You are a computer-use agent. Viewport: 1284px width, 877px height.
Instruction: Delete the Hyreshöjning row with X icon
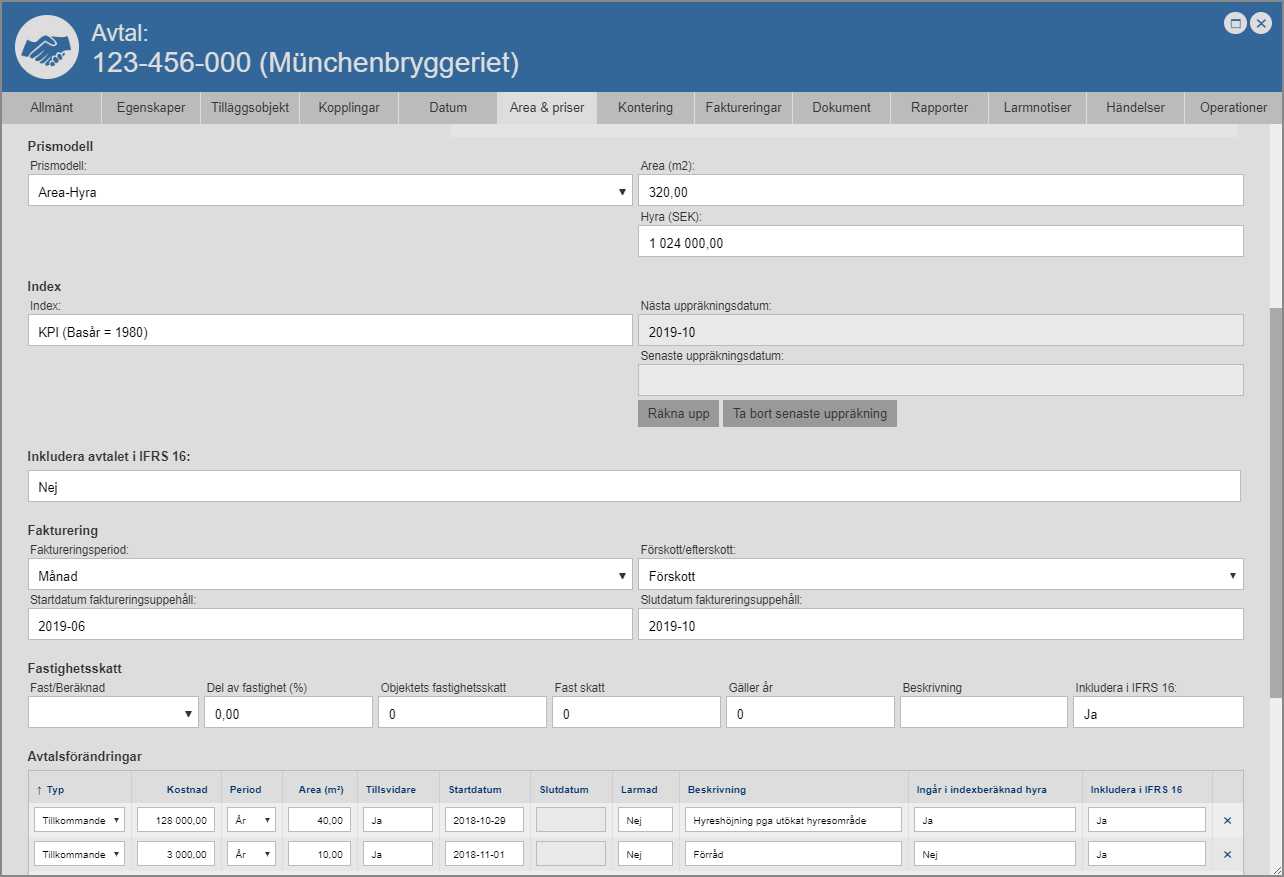pyautogui.click(x=1227, y=820)
